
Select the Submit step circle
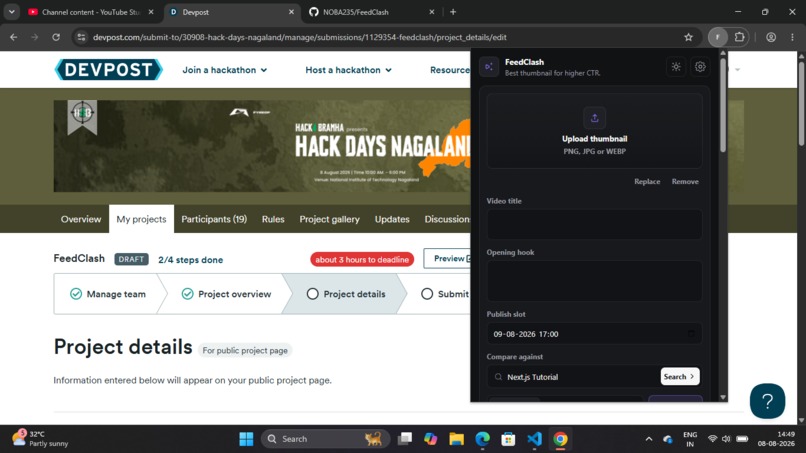[x=427, y=294]
